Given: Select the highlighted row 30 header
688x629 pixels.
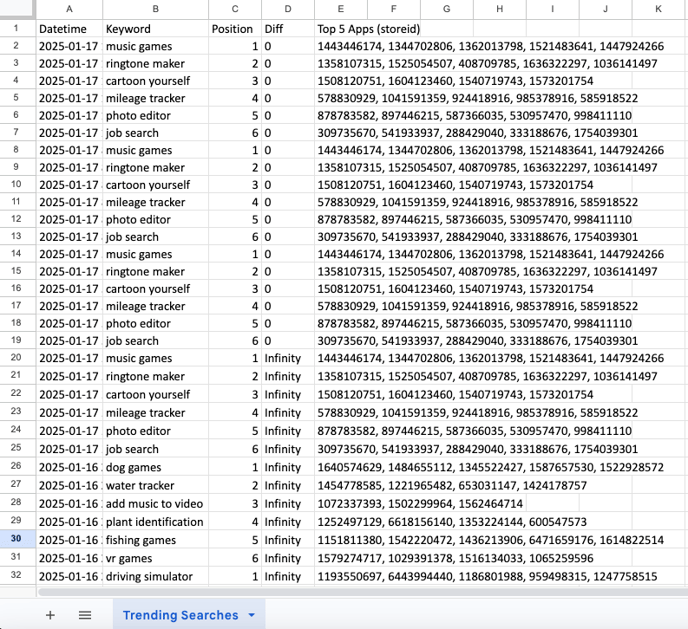Looking at the screenshot, I should [16, 538].
